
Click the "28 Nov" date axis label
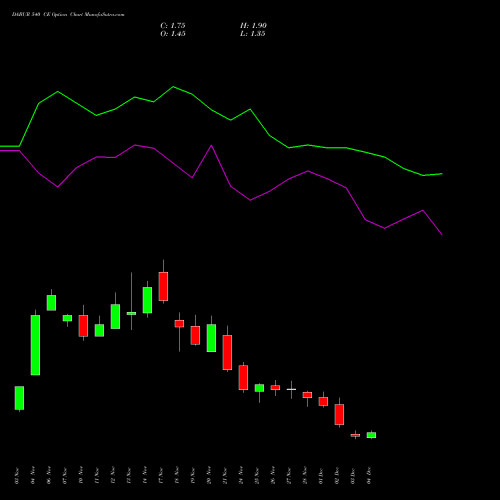tap(305, 476)
